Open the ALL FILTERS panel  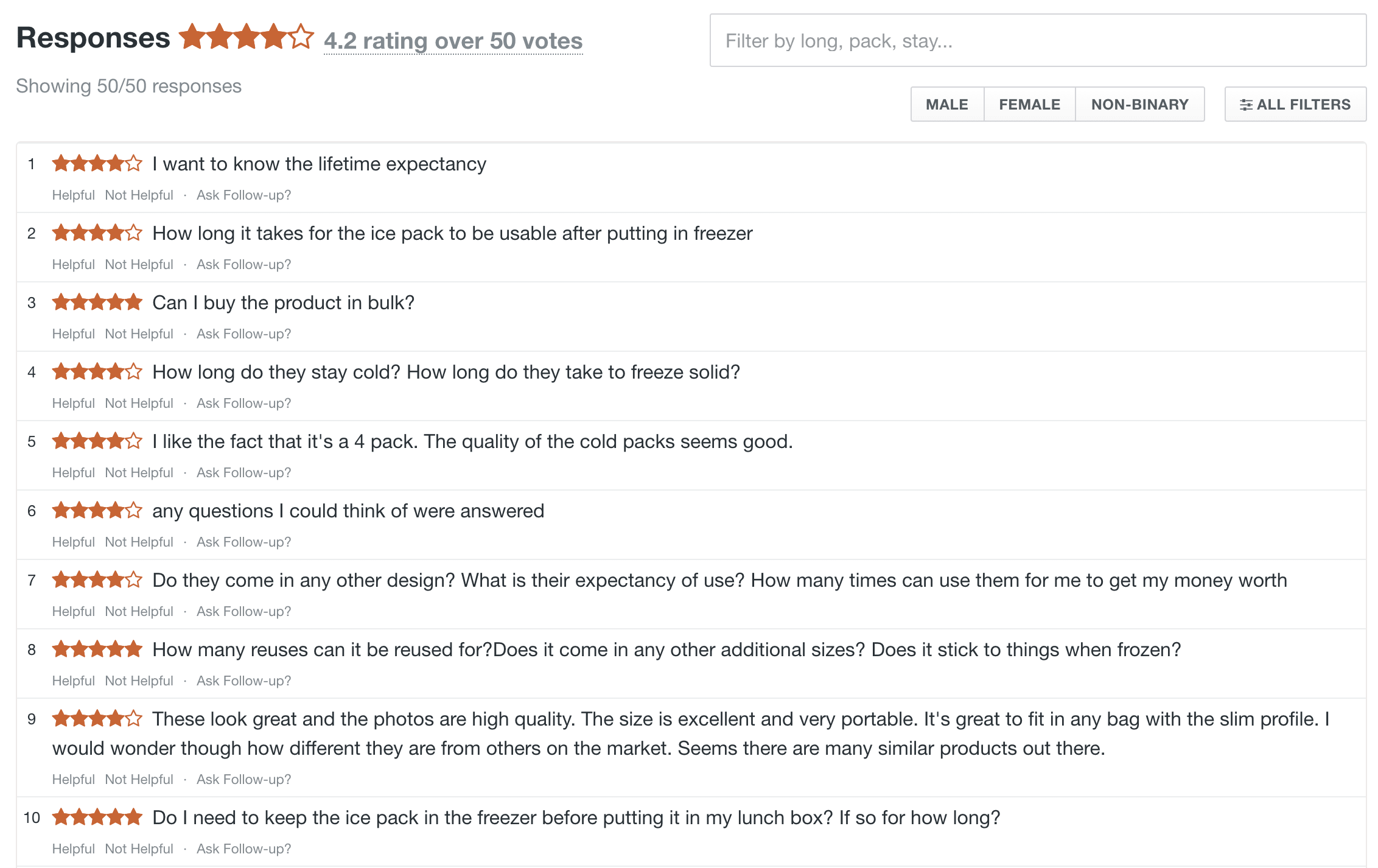point(1295,104)
